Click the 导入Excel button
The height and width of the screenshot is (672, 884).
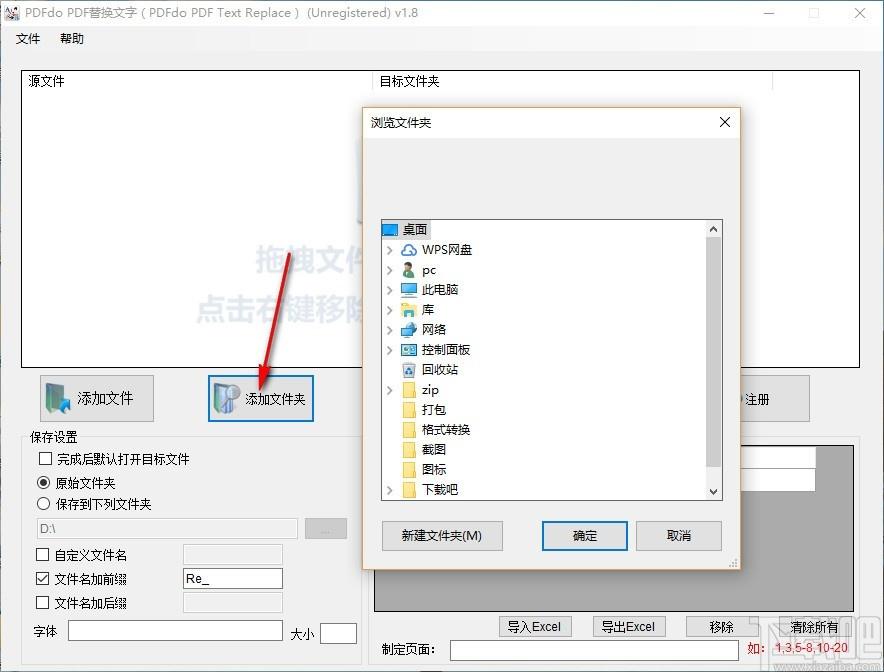535,626
